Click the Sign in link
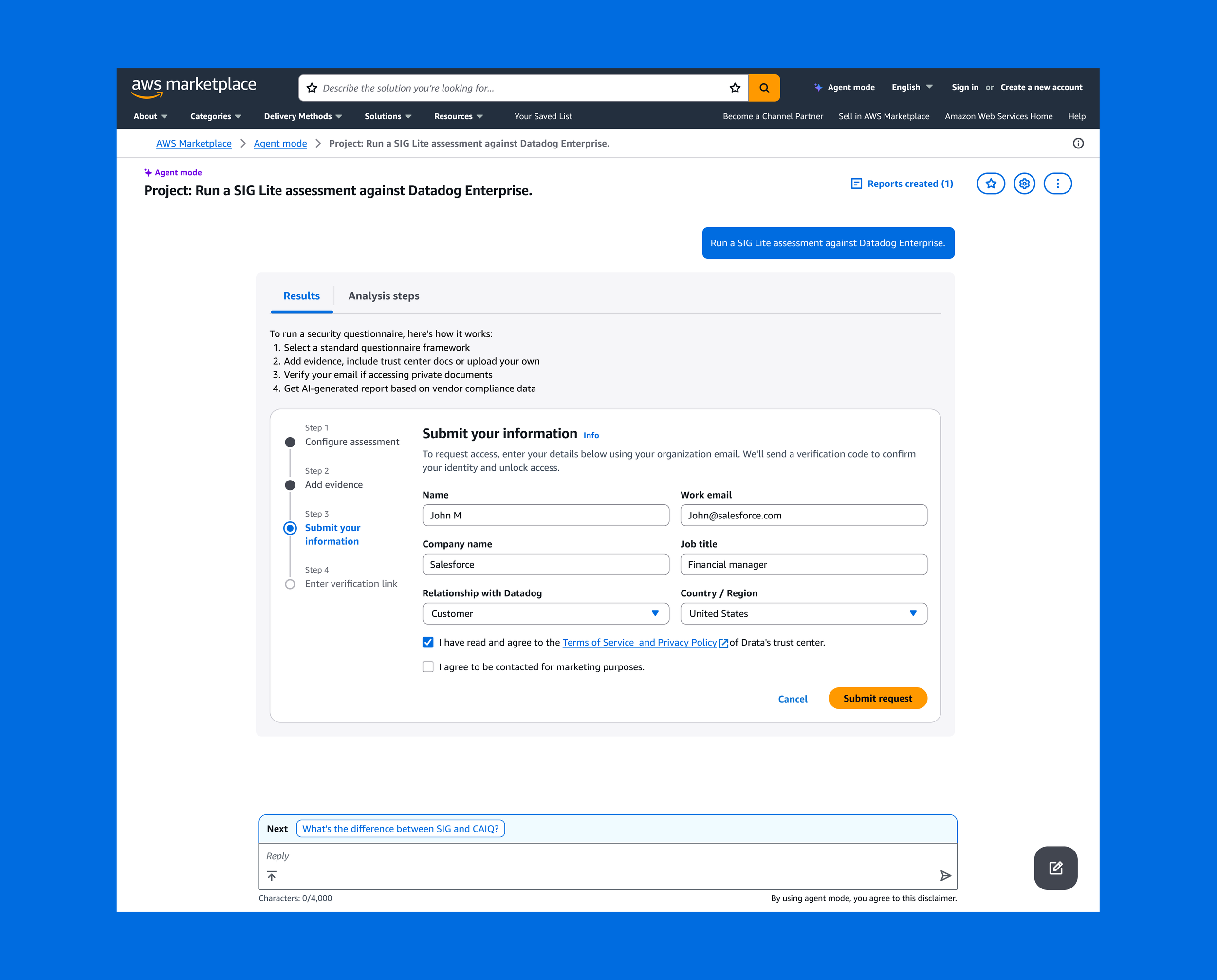 pyautogui.click(x=965, y=87)
